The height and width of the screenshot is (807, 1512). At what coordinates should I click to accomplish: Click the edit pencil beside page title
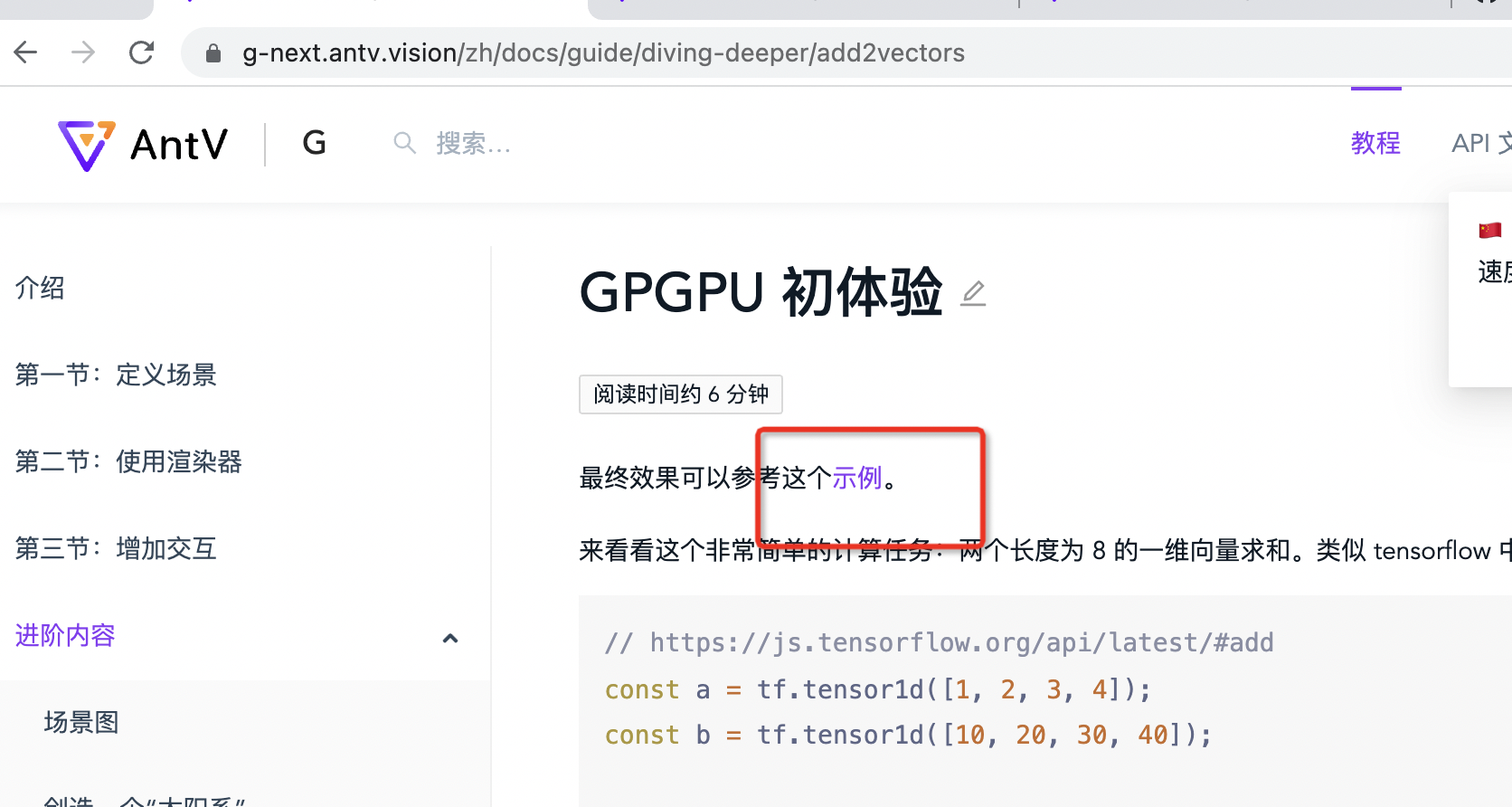(973, 293)
